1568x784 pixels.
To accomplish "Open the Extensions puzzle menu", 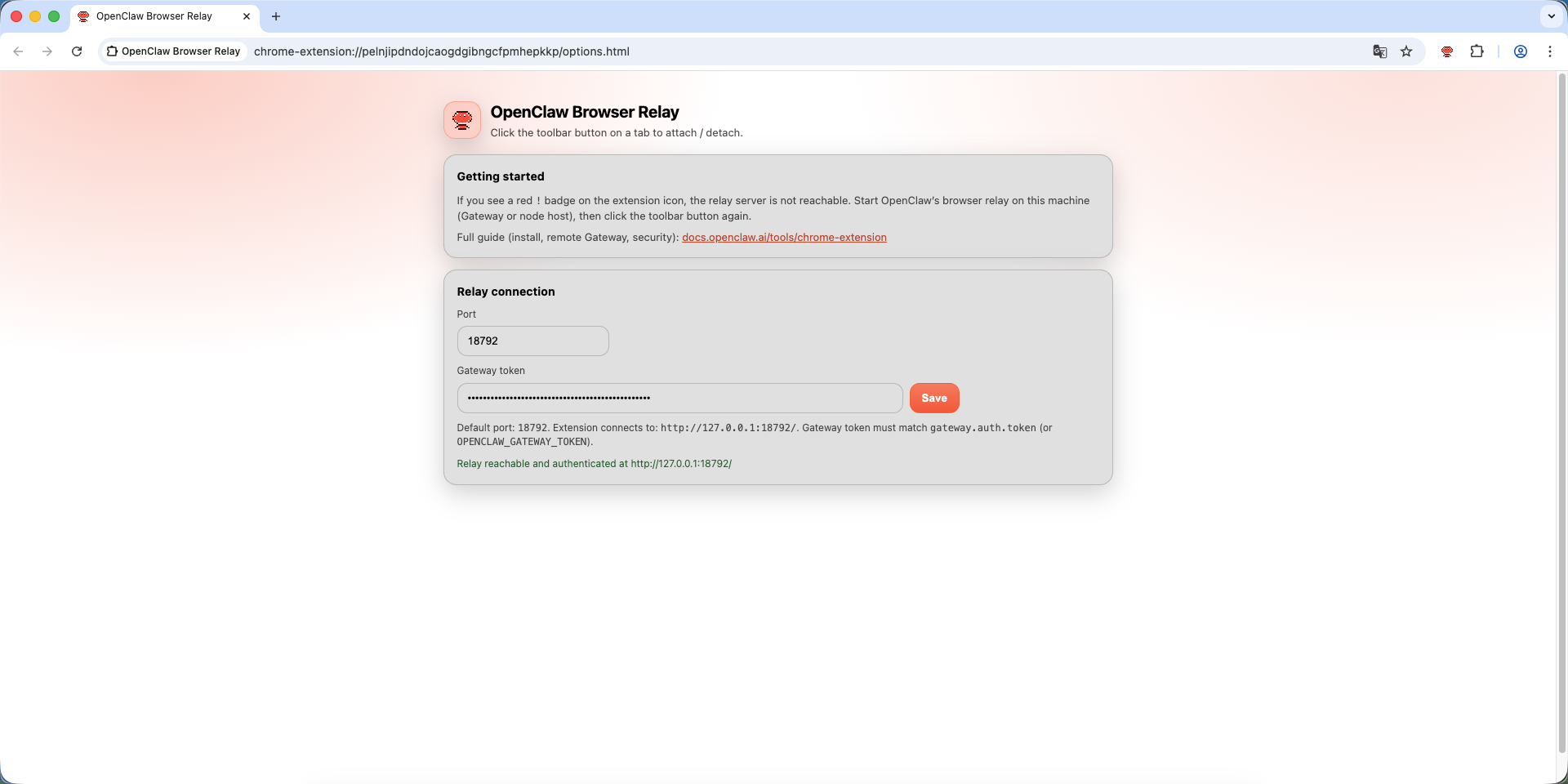I will 1477,51.
